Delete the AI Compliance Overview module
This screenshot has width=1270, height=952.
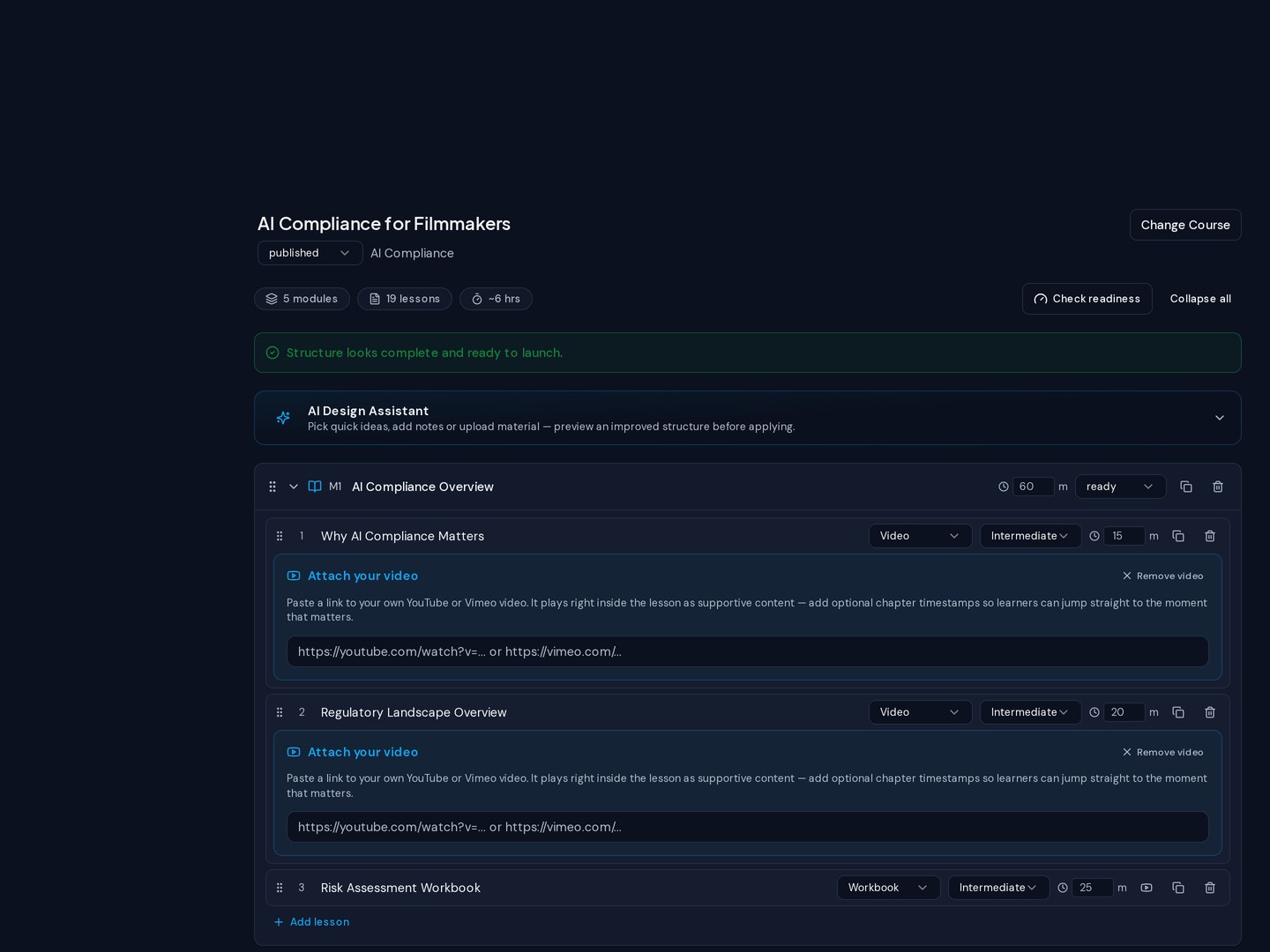click(1218, 487)
